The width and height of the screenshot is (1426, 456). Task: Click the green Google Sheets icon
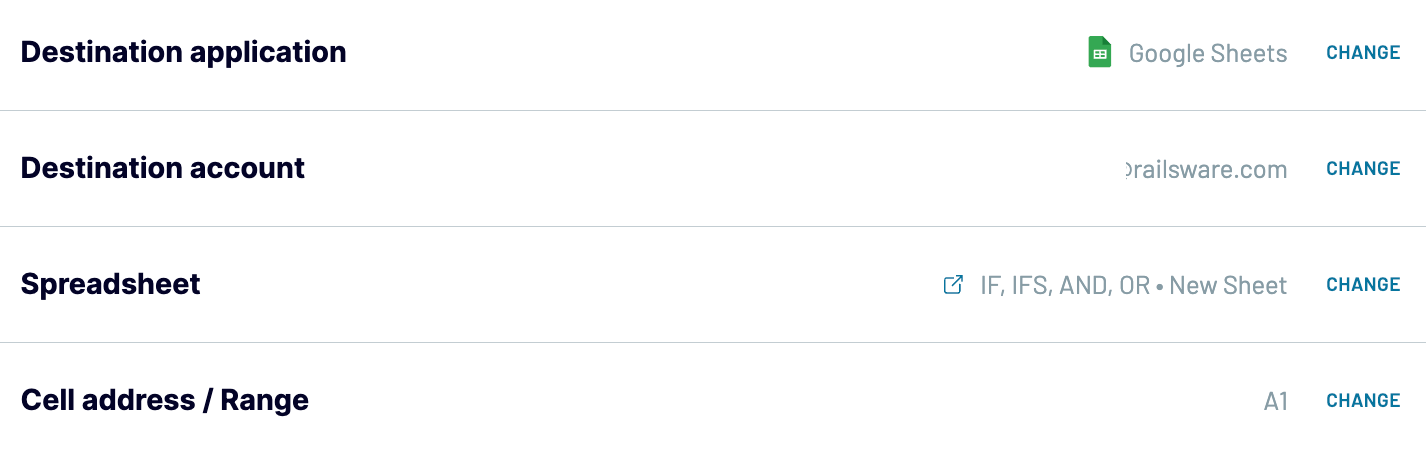(x=1099, y=52)
